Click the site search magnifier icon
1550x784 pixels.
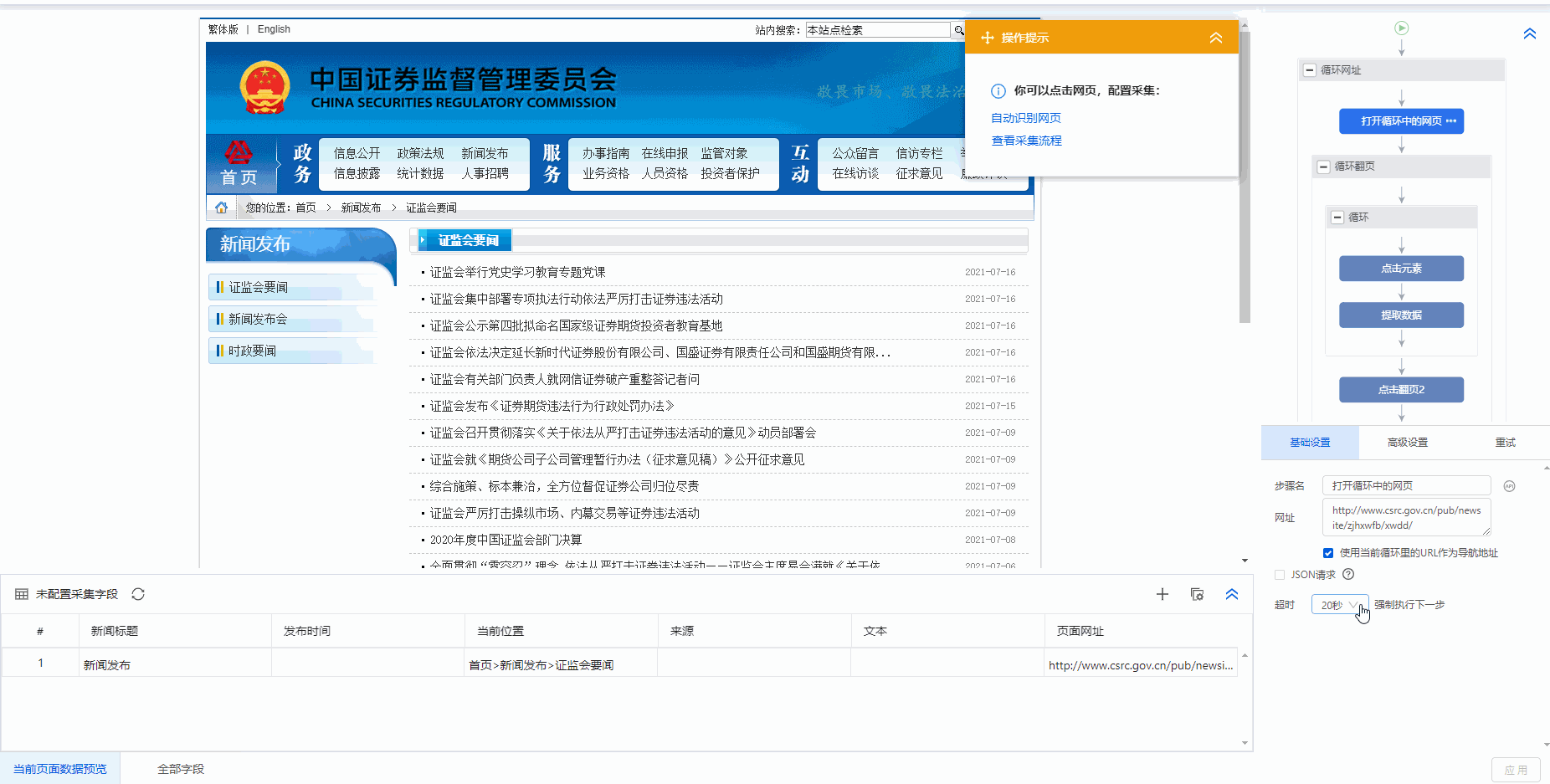point(958,30)
